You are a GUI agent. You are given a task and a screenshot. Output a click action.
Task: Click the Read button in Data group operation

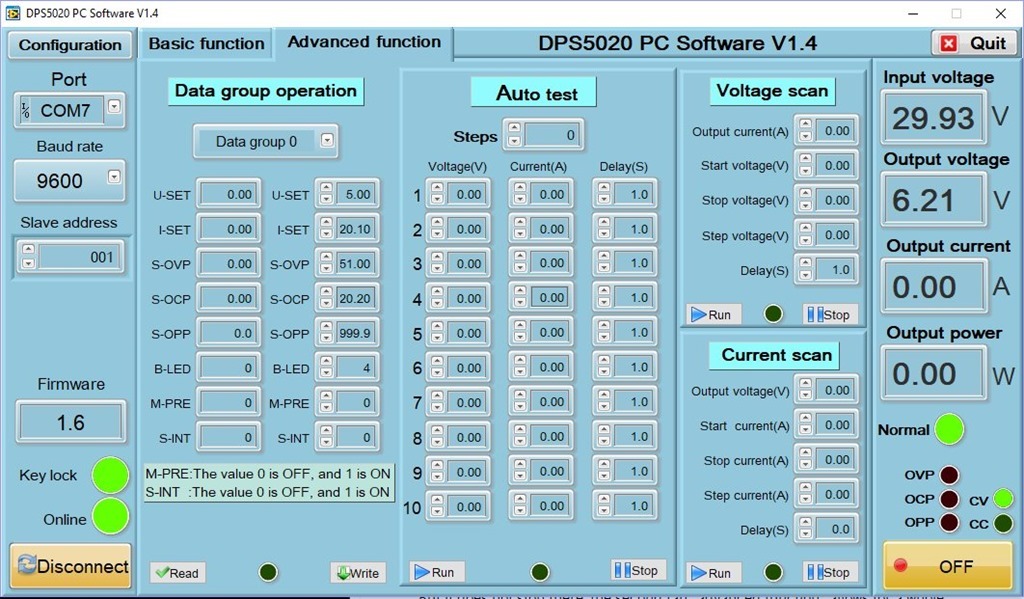pyautogui.click(x=176, y=573)
